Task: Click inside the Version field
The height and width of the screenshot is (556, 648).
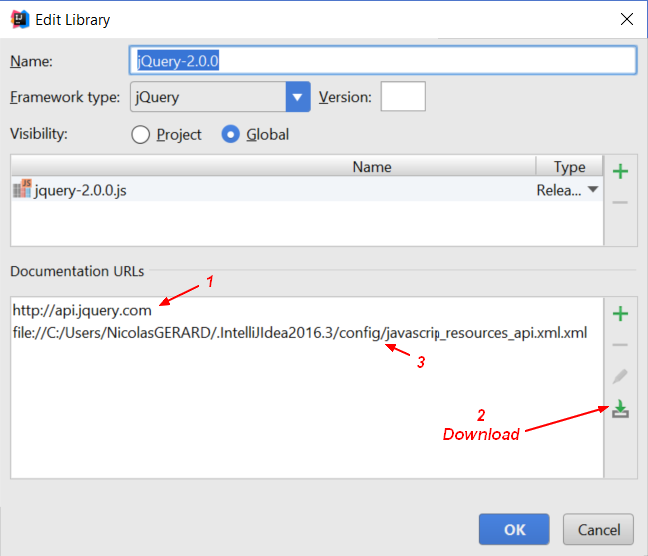Action: (x=403, y=98)
